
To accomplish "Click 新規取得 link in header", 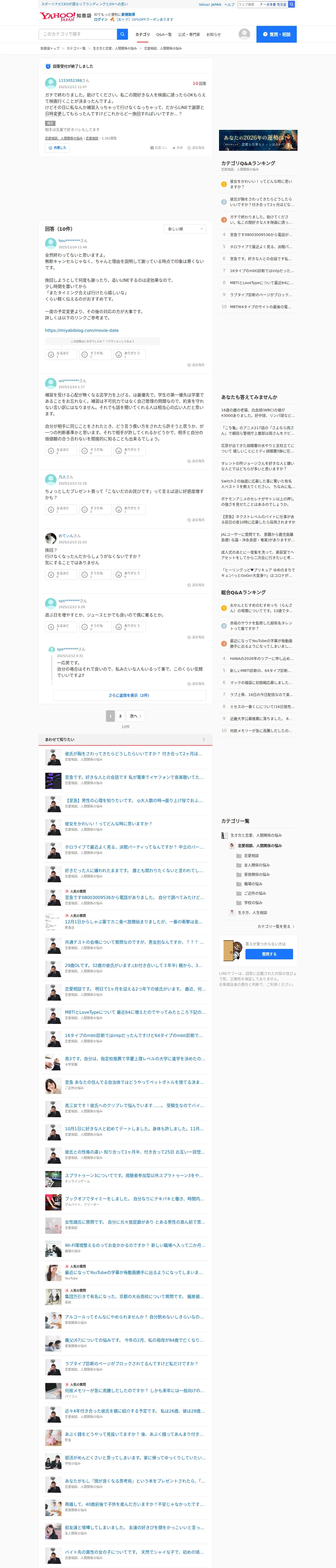I will coord(128,14).
